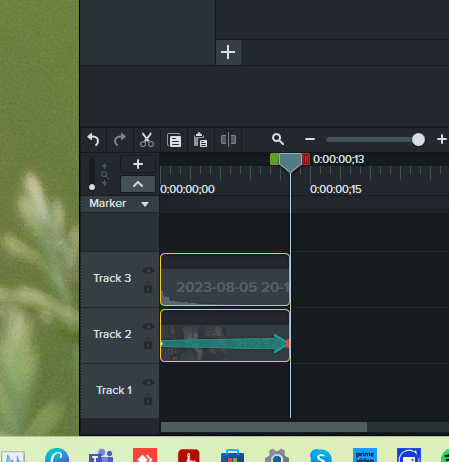Zoom out timeline with minus button
The height and width of the screenshot is (462, 449).
coord(310,139)
